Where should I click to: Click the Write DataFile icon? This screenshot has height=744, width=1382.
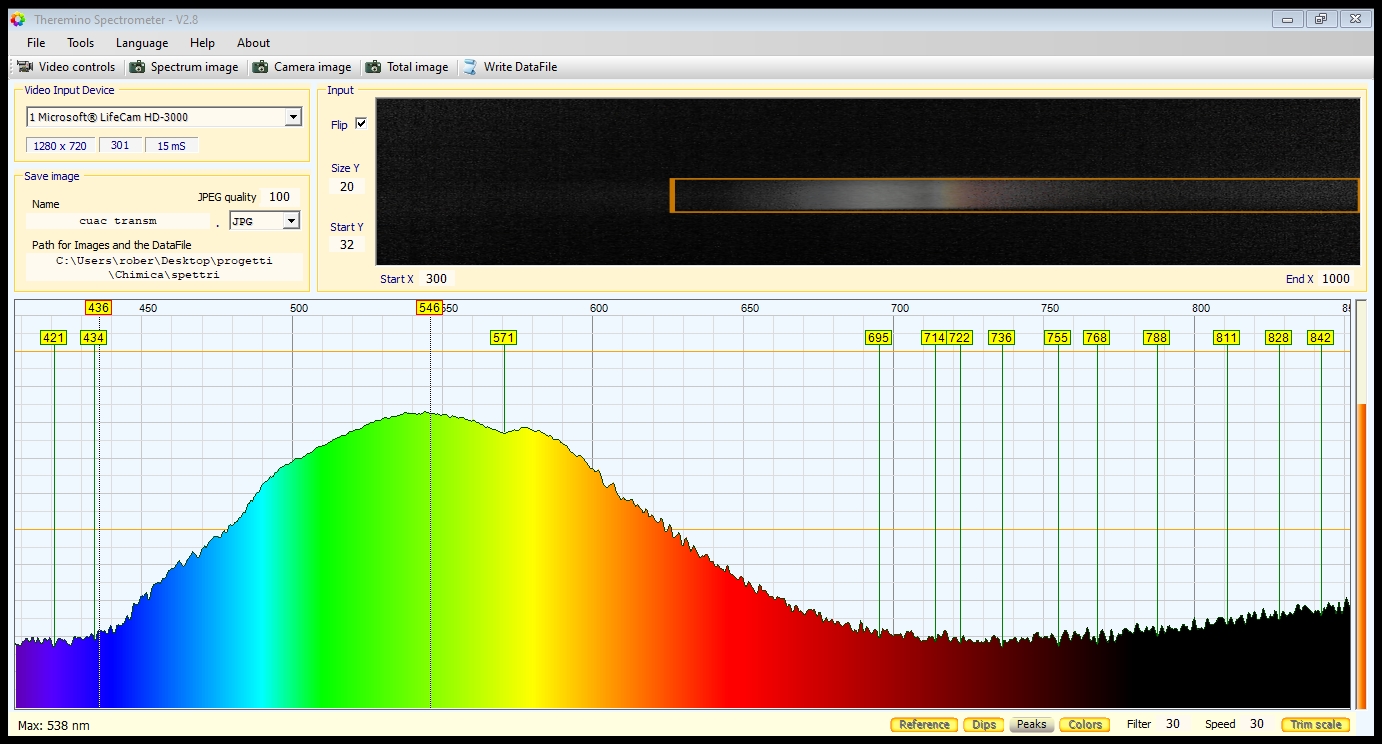click(470, 67)
